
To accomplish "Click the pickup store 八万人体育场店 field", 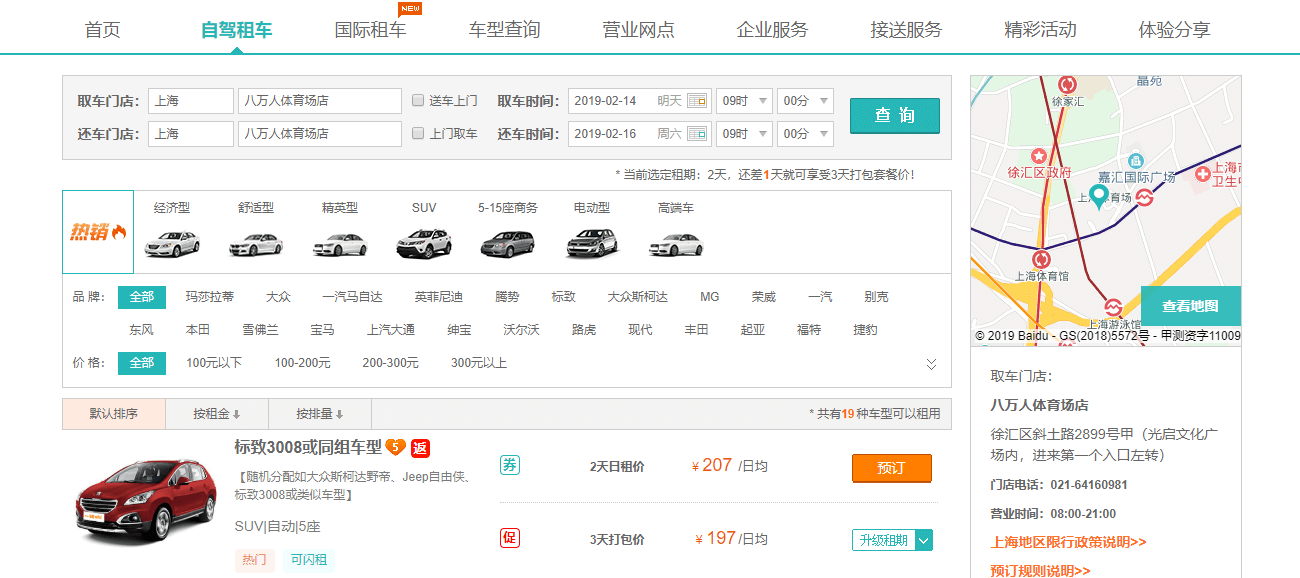I will 320,101.
